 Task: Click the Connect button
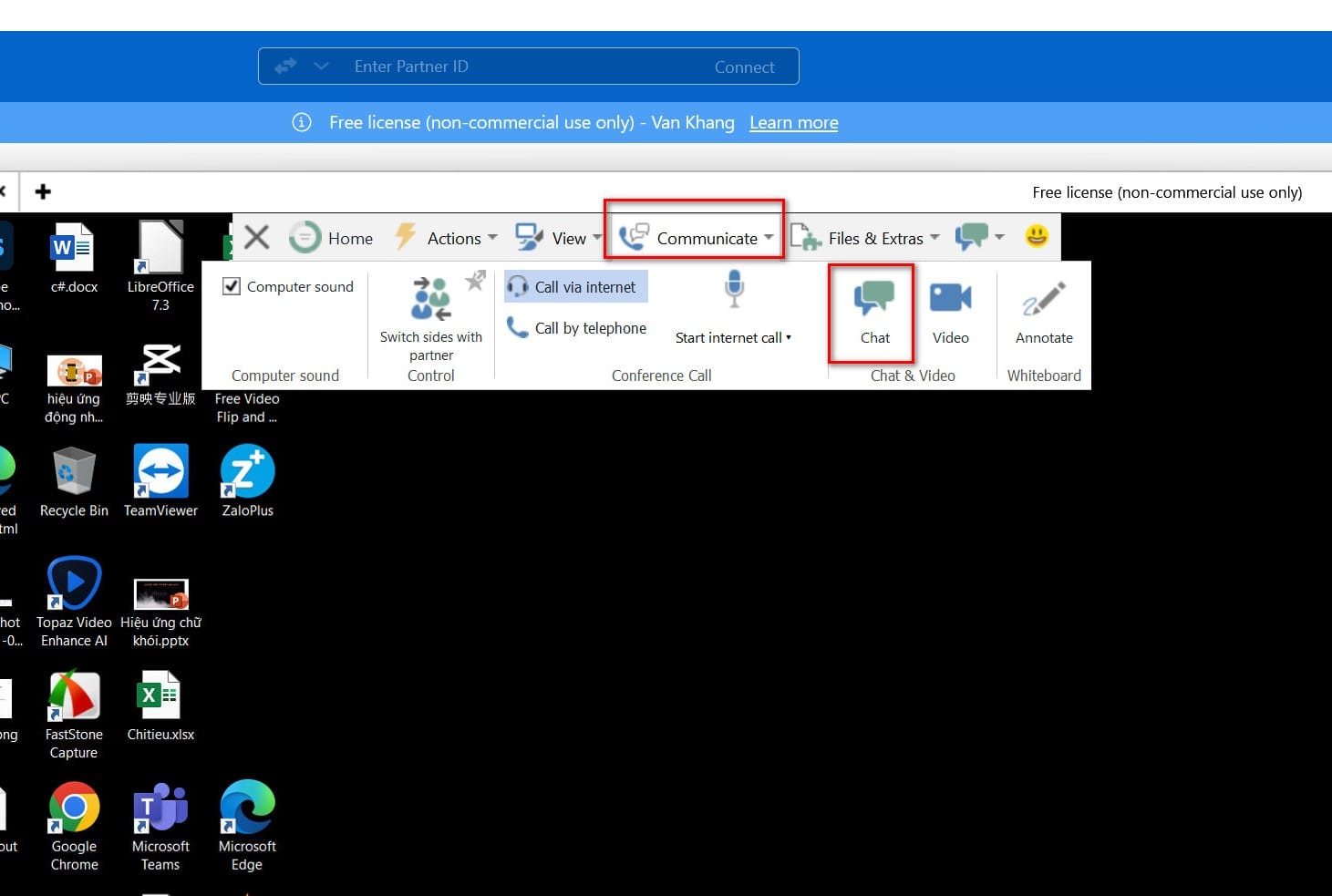pyautogui.click(x=744, y=67)
